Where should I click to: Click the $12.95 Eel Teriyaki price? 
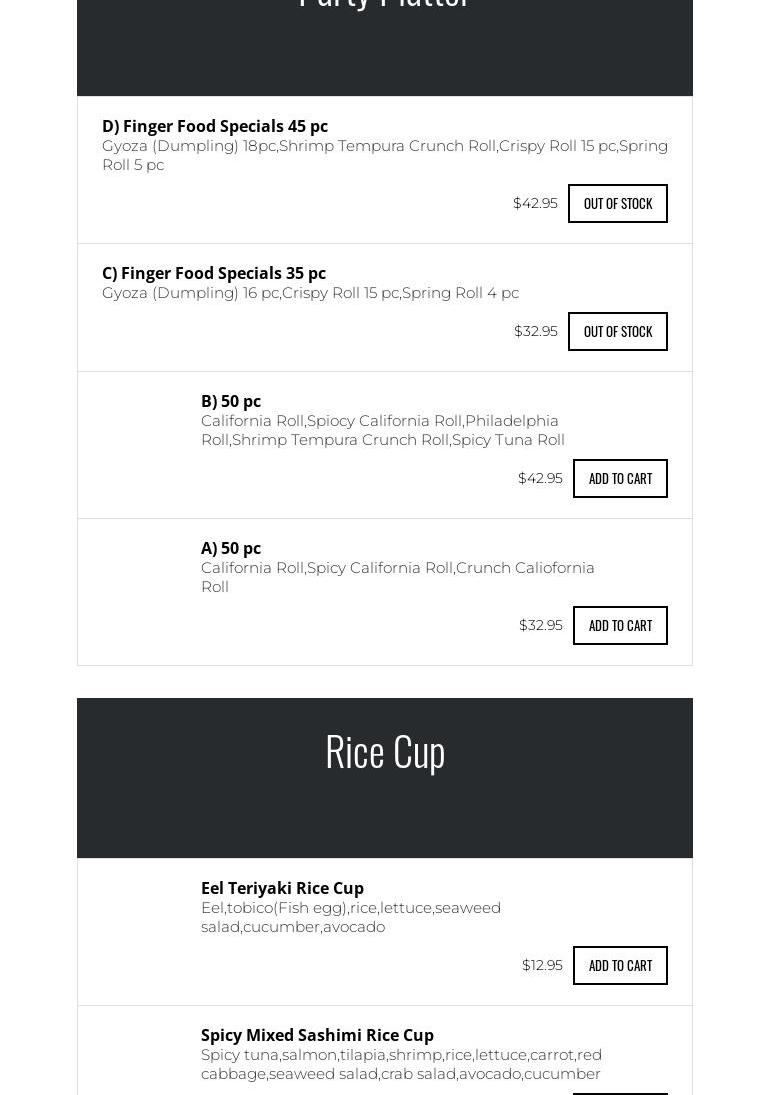coord(542,965)
